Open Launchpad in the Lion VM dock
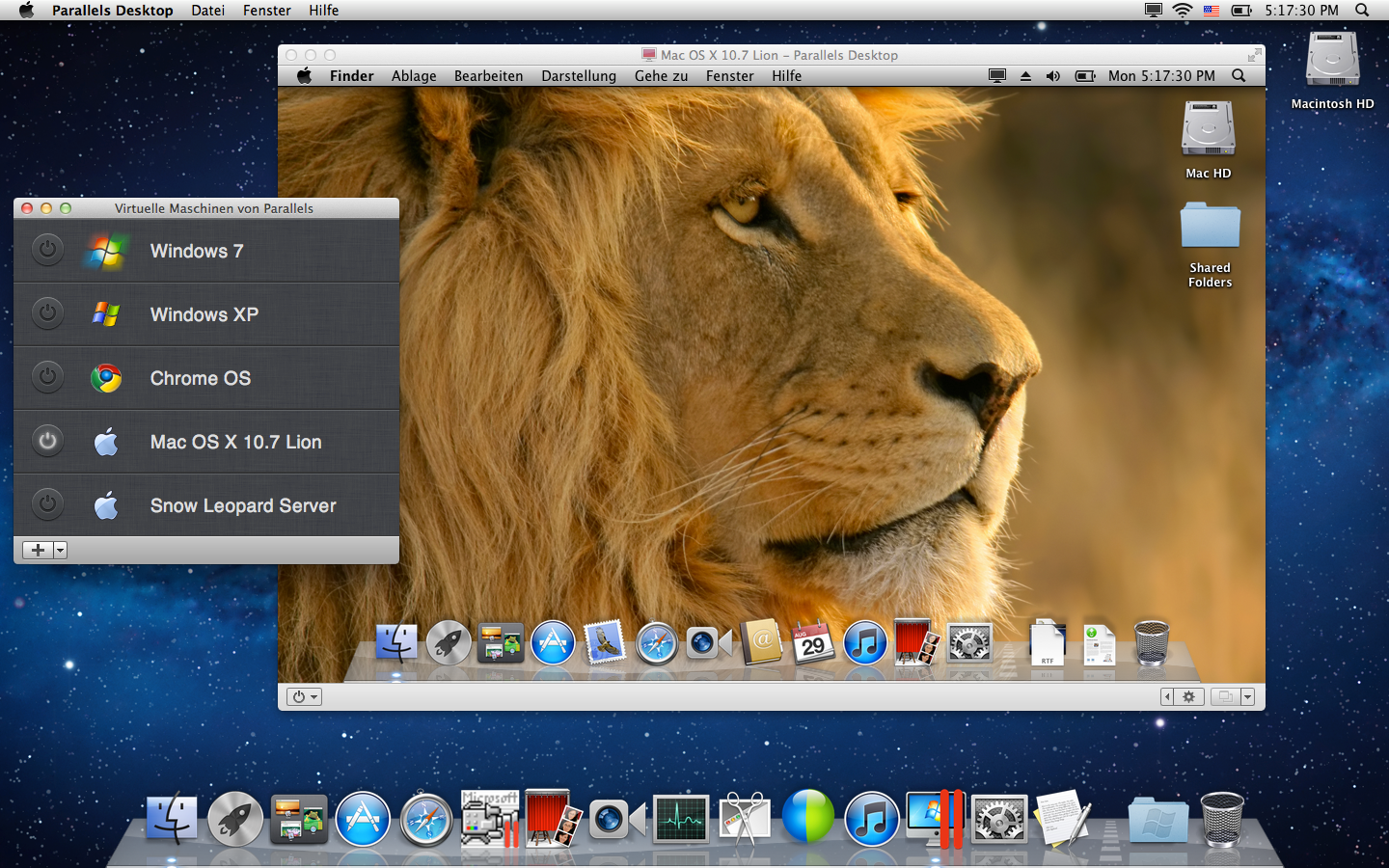The width and height of the screenshot is (1389, 868). pos(449,642)
